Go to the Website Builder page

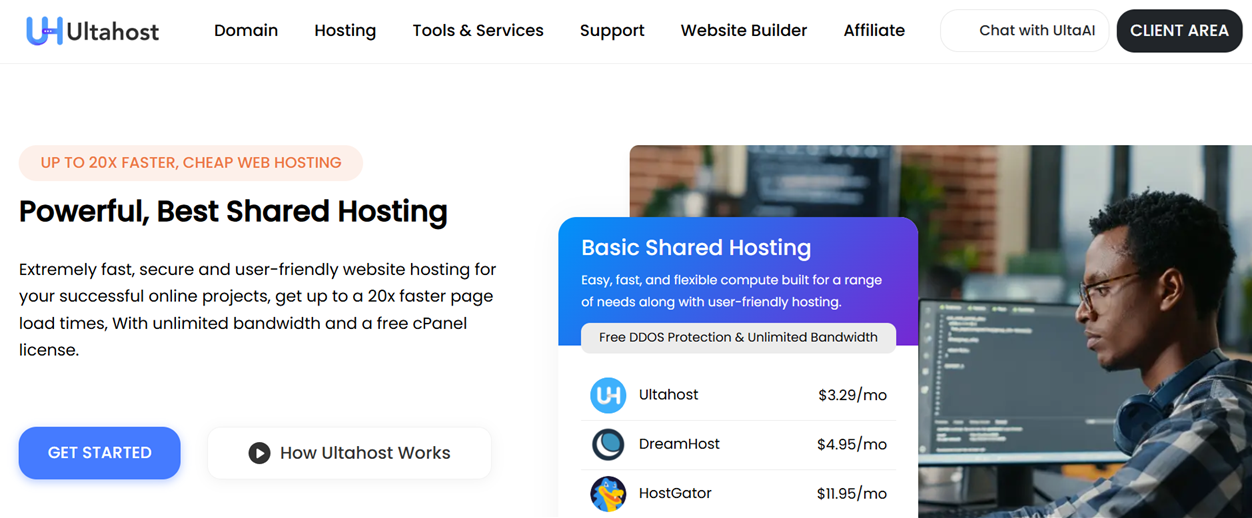743,31
